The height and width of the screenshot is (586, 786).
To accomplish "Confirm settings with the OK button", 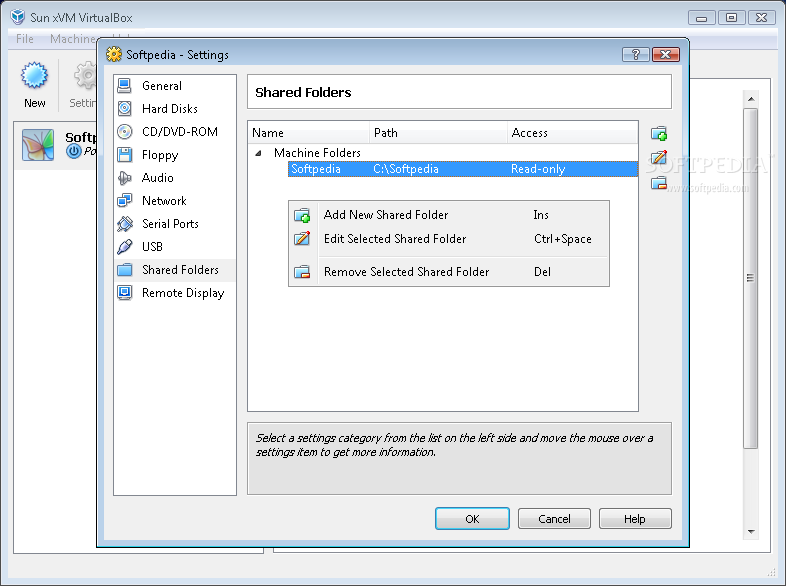I will coord(472,519).
